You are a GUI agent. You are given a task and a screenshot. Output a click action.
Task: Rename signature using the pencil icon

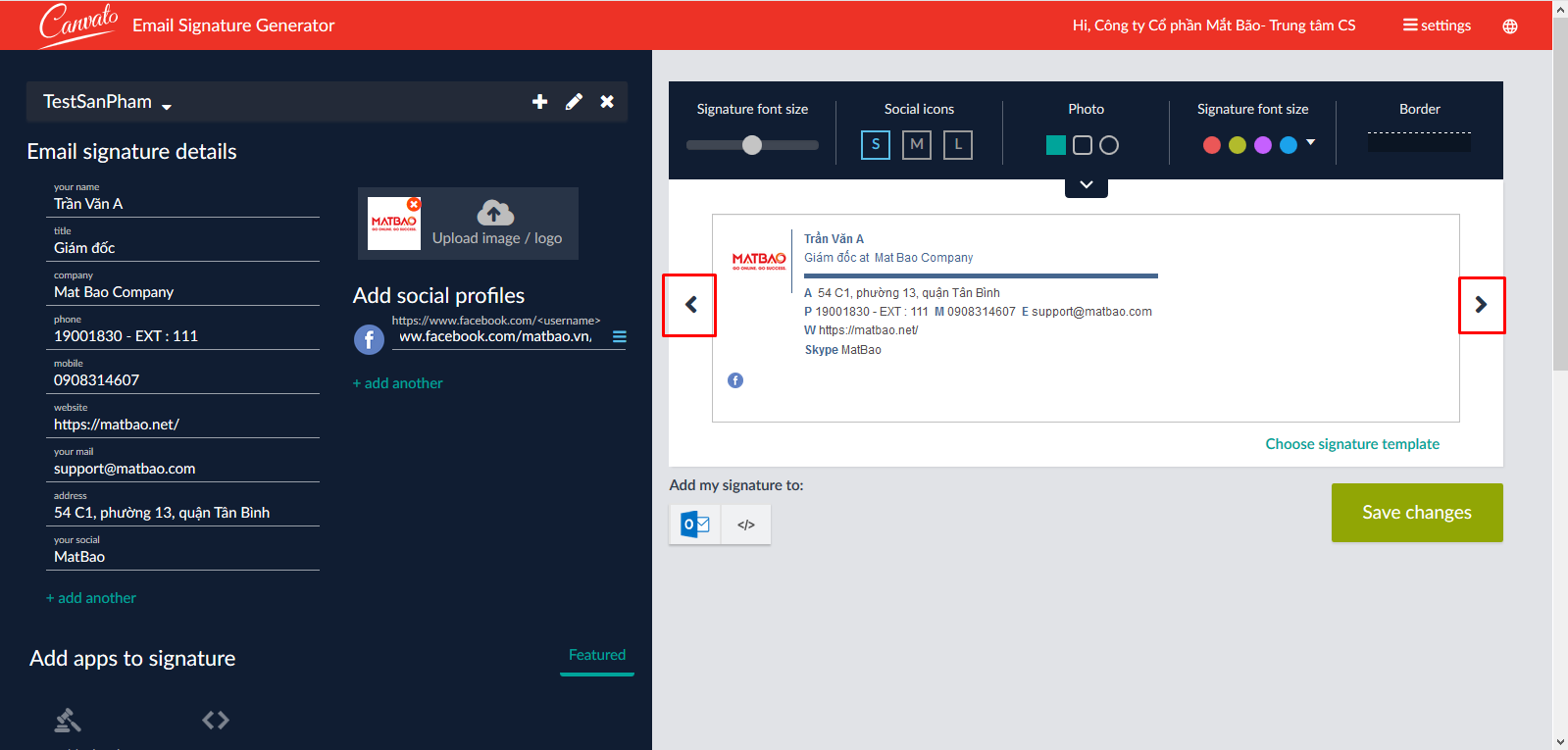574,101
